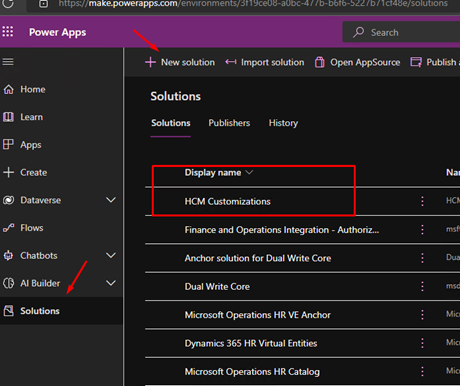
Task: Click the Search input field
Action: [x=401, y=32]
